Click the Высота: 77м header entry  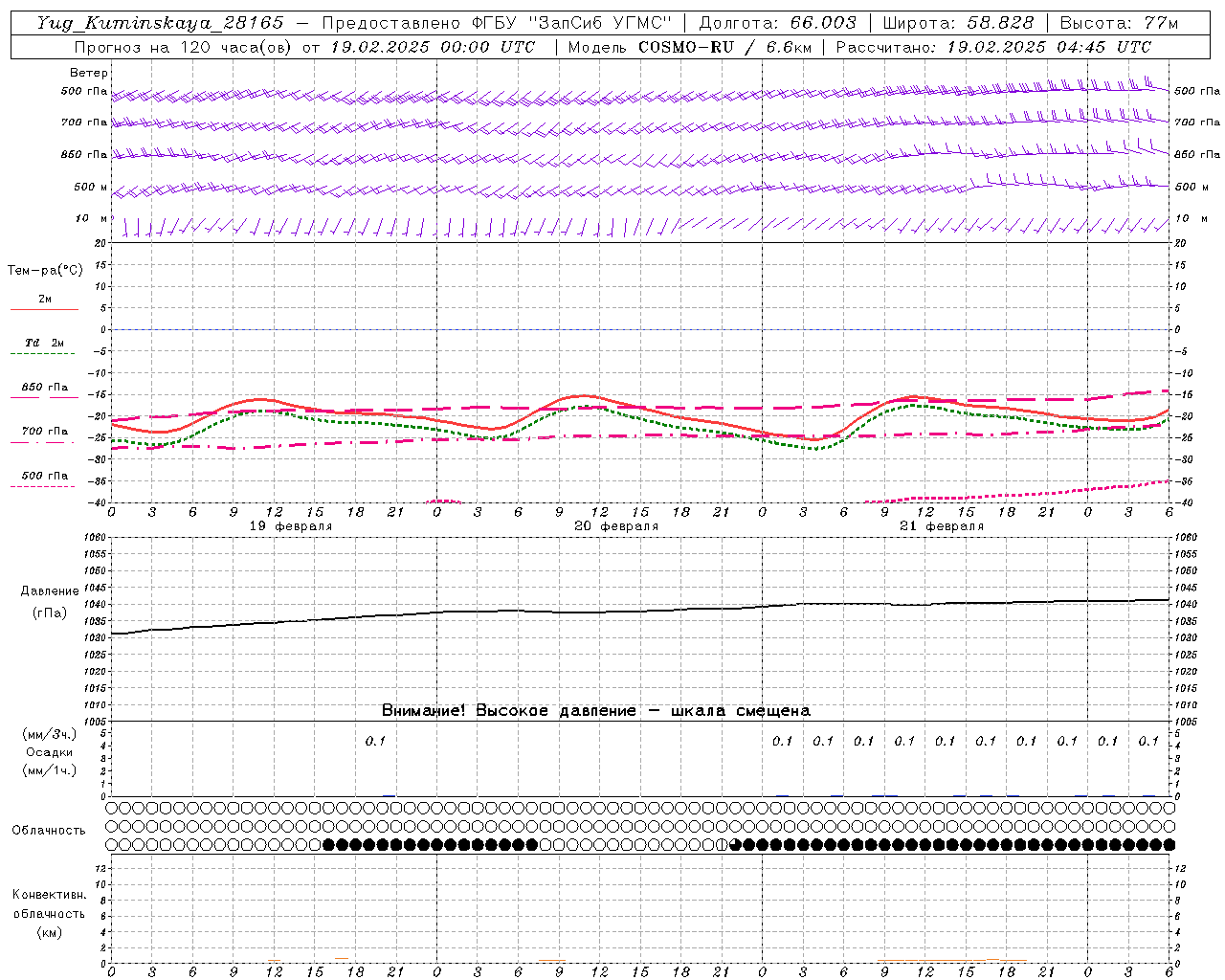[1119, 24]
